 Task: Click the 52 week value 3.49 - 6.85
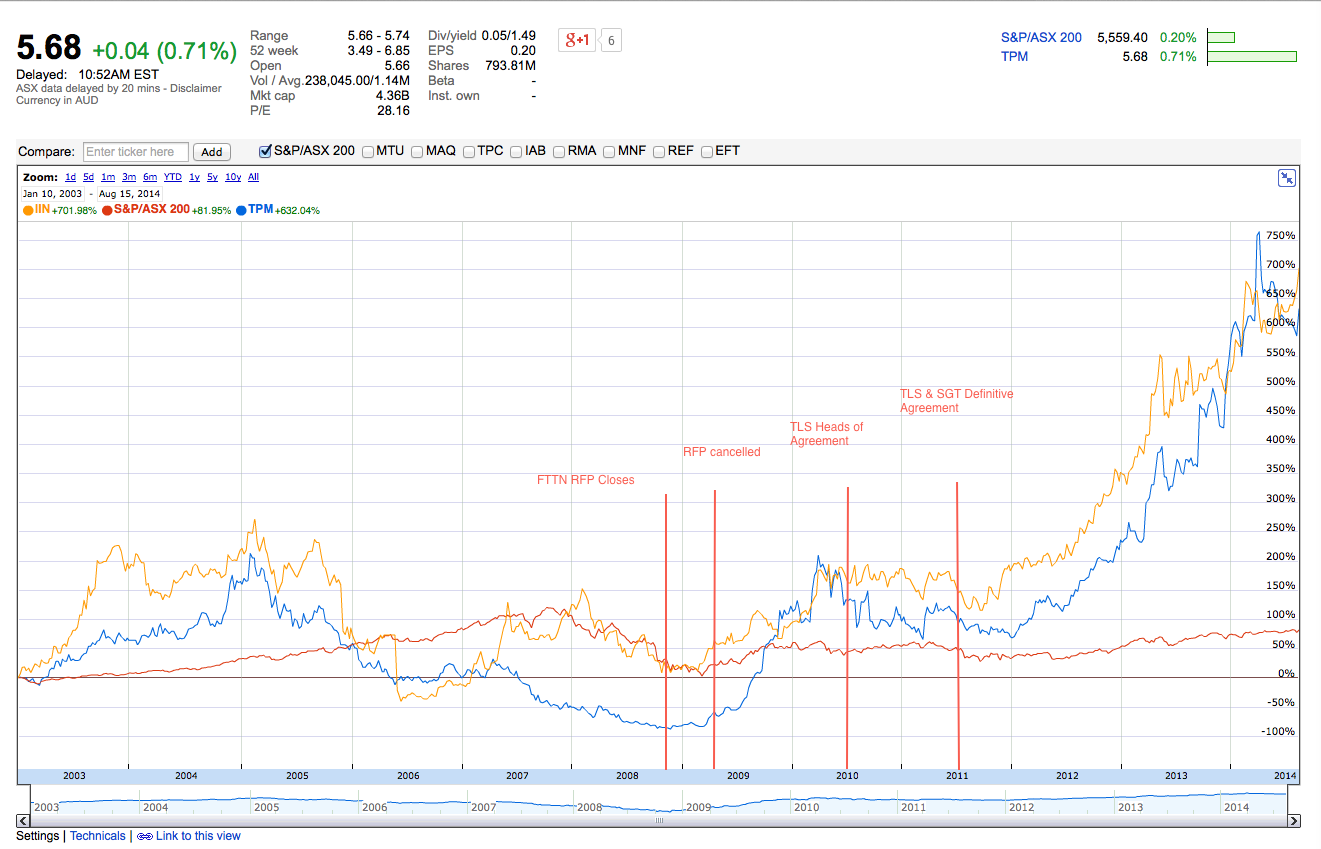[x=378, y=50]
